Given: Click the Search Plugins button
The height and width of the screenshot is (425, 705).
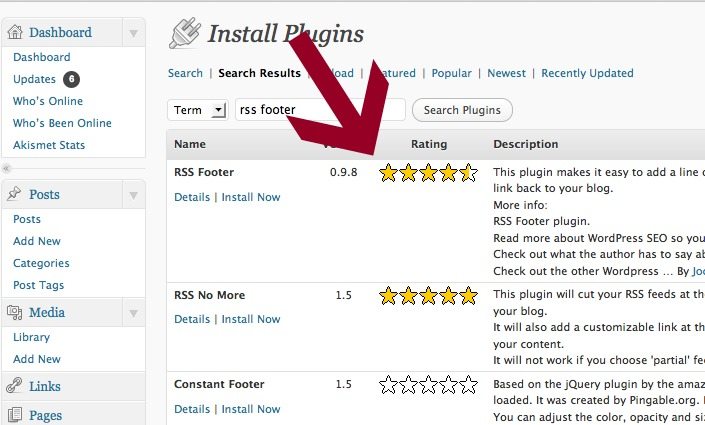Looking at the screenshot, I should pos(462,110).
